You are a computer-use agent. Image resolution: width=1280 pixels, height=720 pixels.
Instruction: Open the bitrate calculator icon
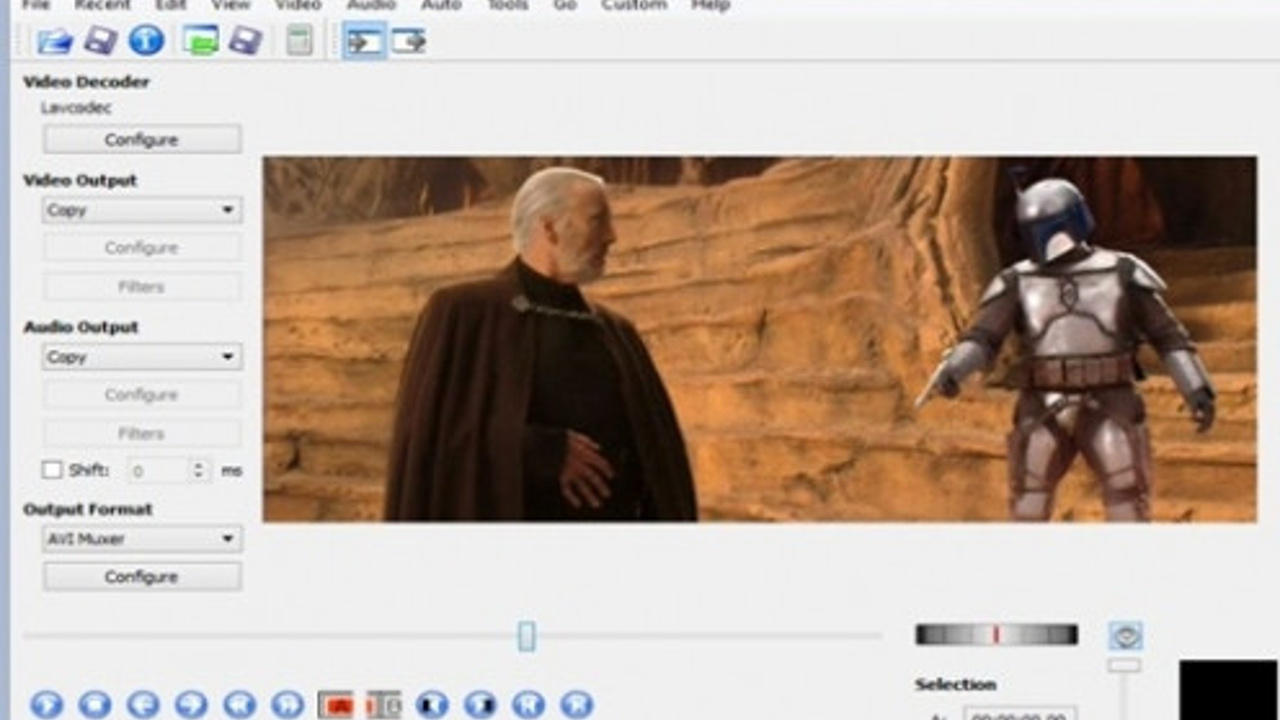pos(299,41)
